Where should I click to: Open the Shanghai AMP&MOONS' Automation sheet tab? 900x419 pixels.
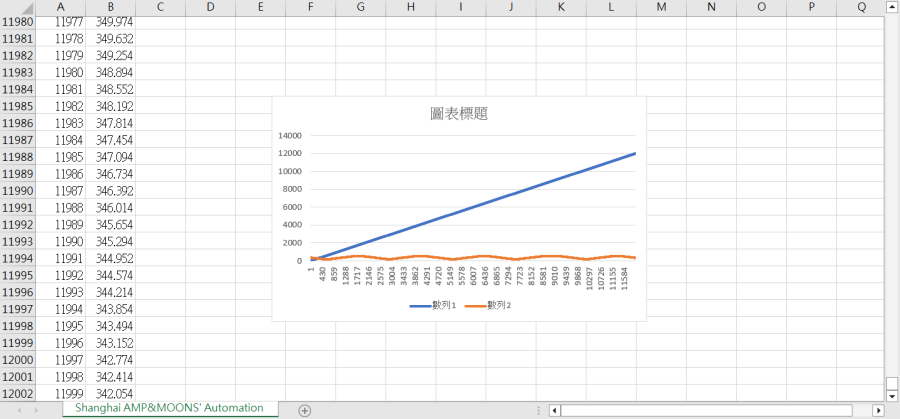(169, 408)
